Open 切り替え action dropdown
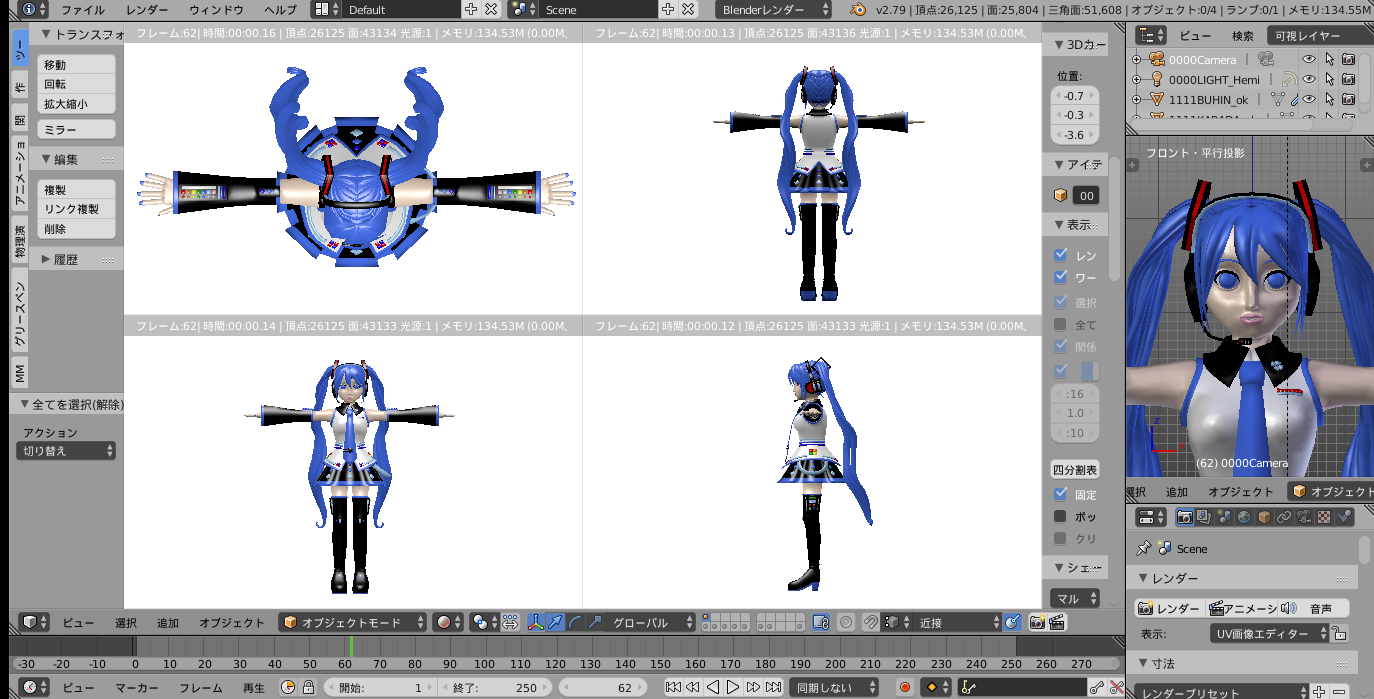Viewport: 1374px width, 699px height. click(67, 451)
